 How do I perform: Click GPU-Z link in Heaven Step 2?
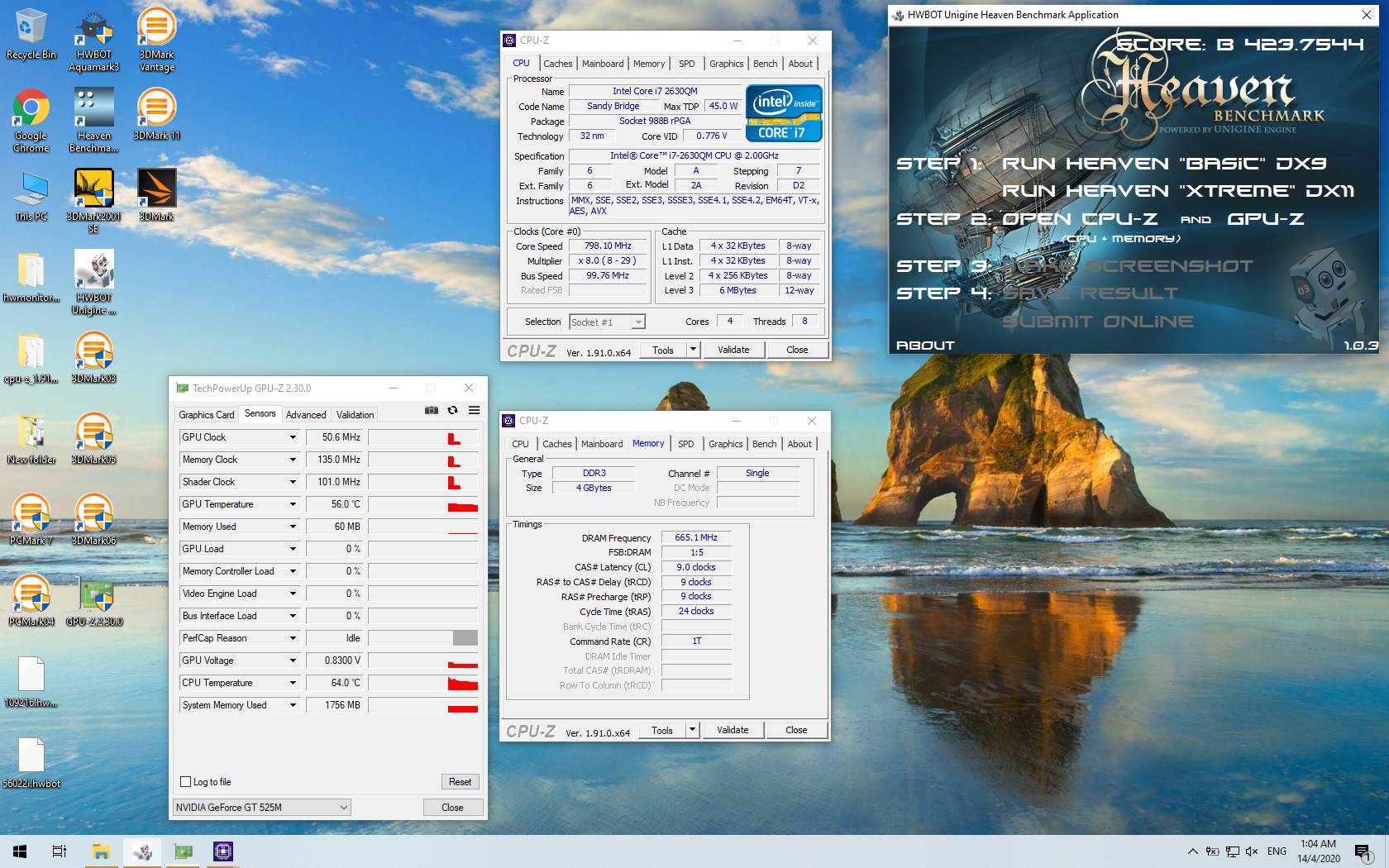(1266, 219)
